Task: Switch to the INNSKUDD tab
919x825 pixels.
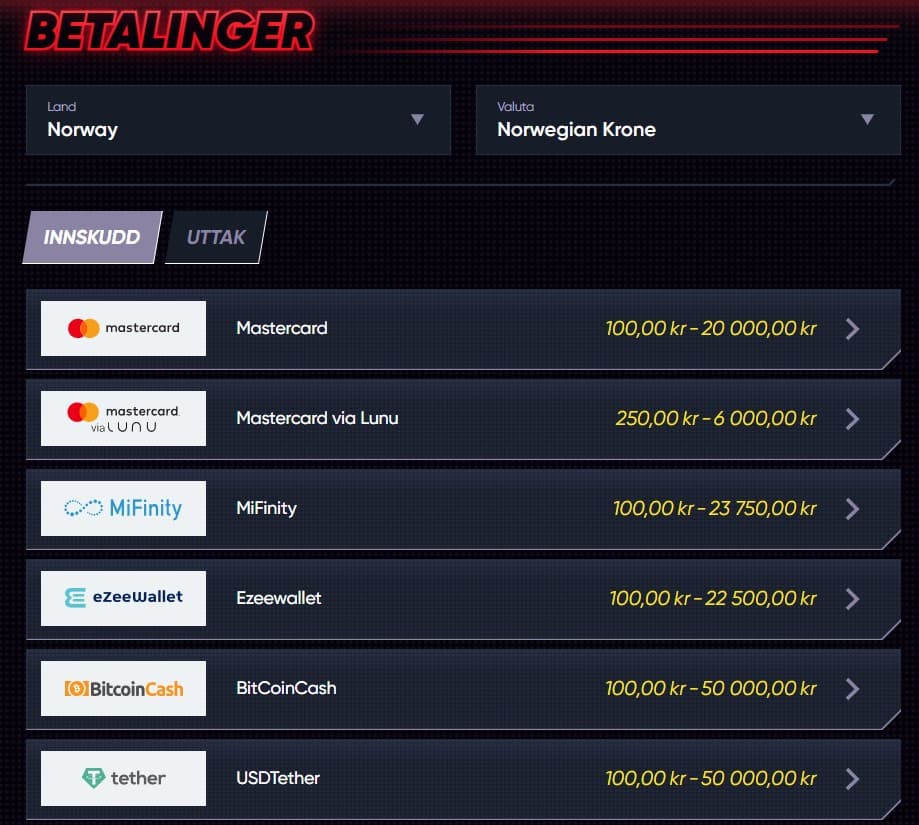Action: click(x=92, y=237)
